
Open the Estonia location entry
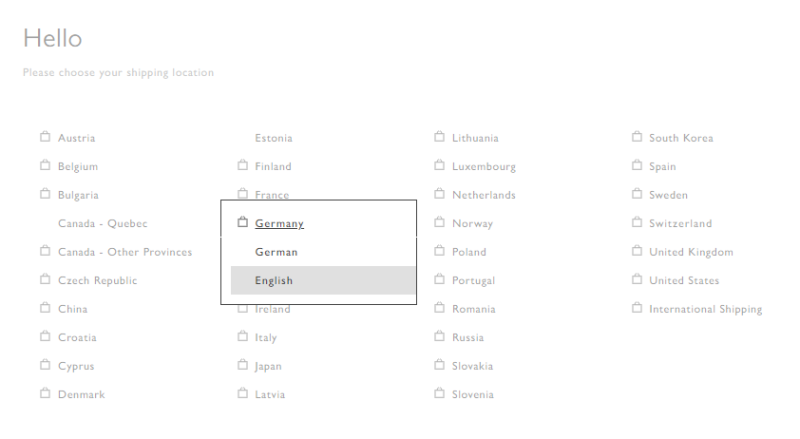point(273,138)
